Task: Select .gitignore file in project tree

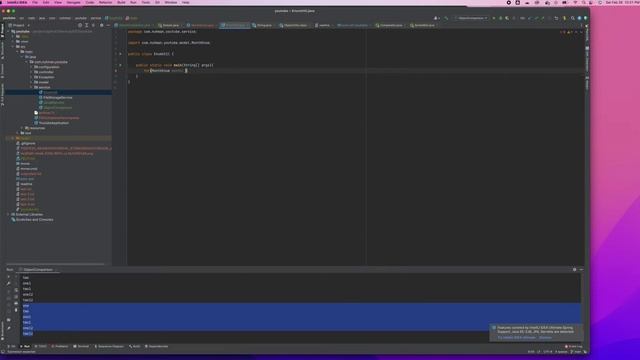Action: click(28, 143)
